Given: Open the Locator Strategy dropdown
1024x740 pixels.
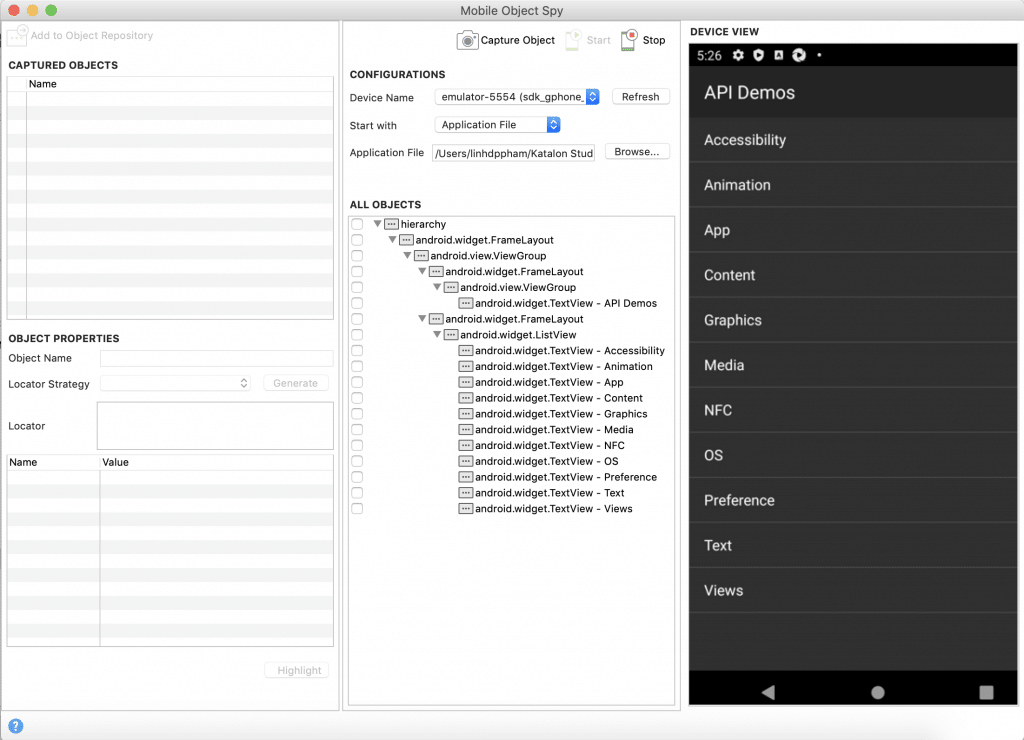Looking at the screenshot, I should click(x=175, y=383).
